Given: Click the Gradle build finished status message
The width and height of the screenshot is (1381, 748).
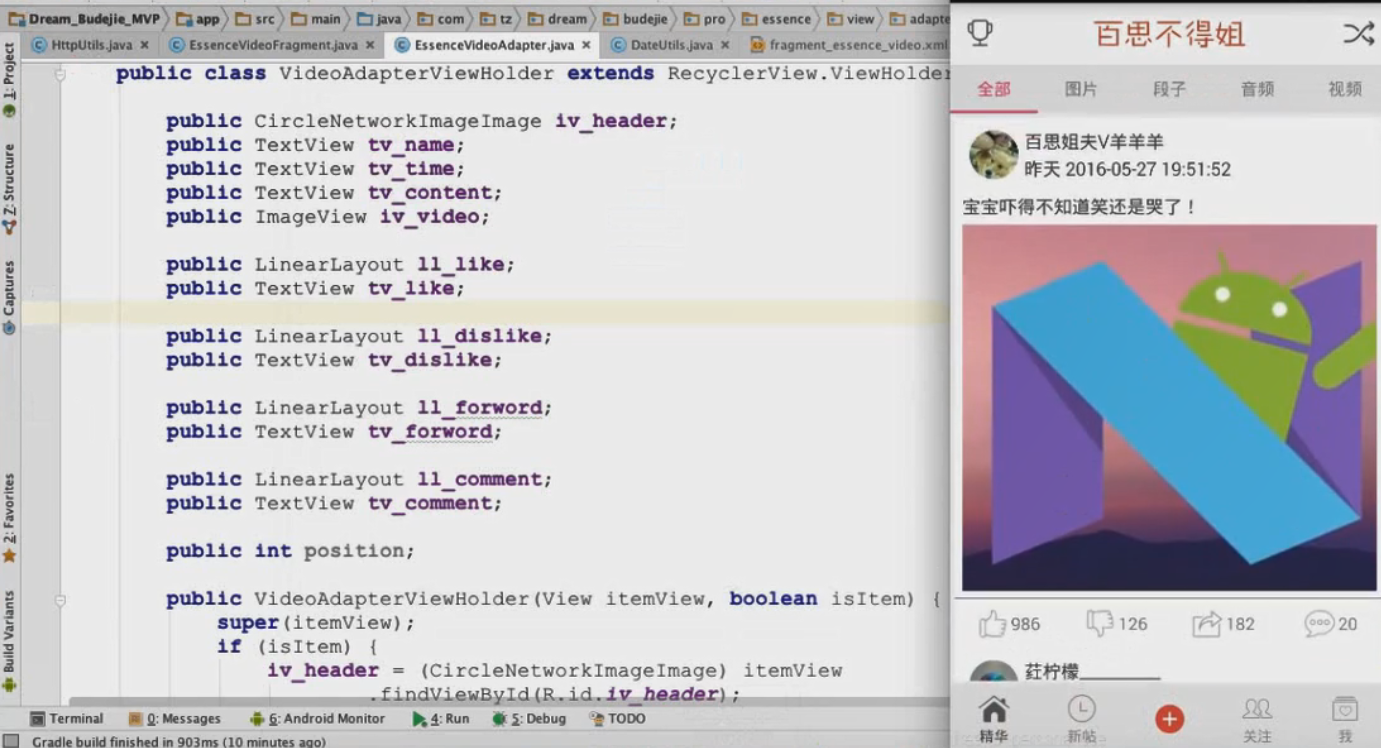Looking at the screenshot, I should [178, 741].
